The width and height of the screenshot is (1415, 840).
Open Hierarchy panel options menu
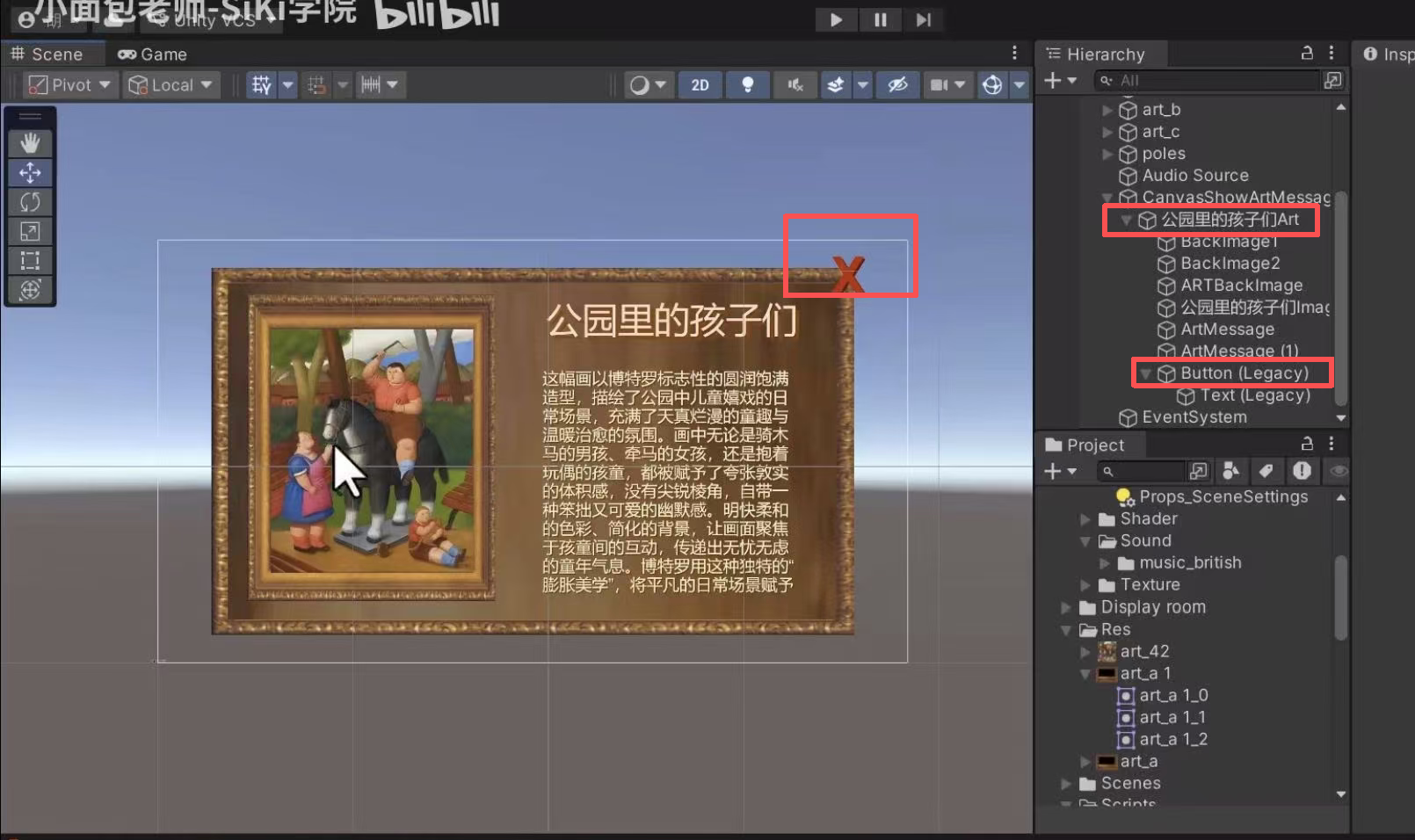click(1332, 53)
